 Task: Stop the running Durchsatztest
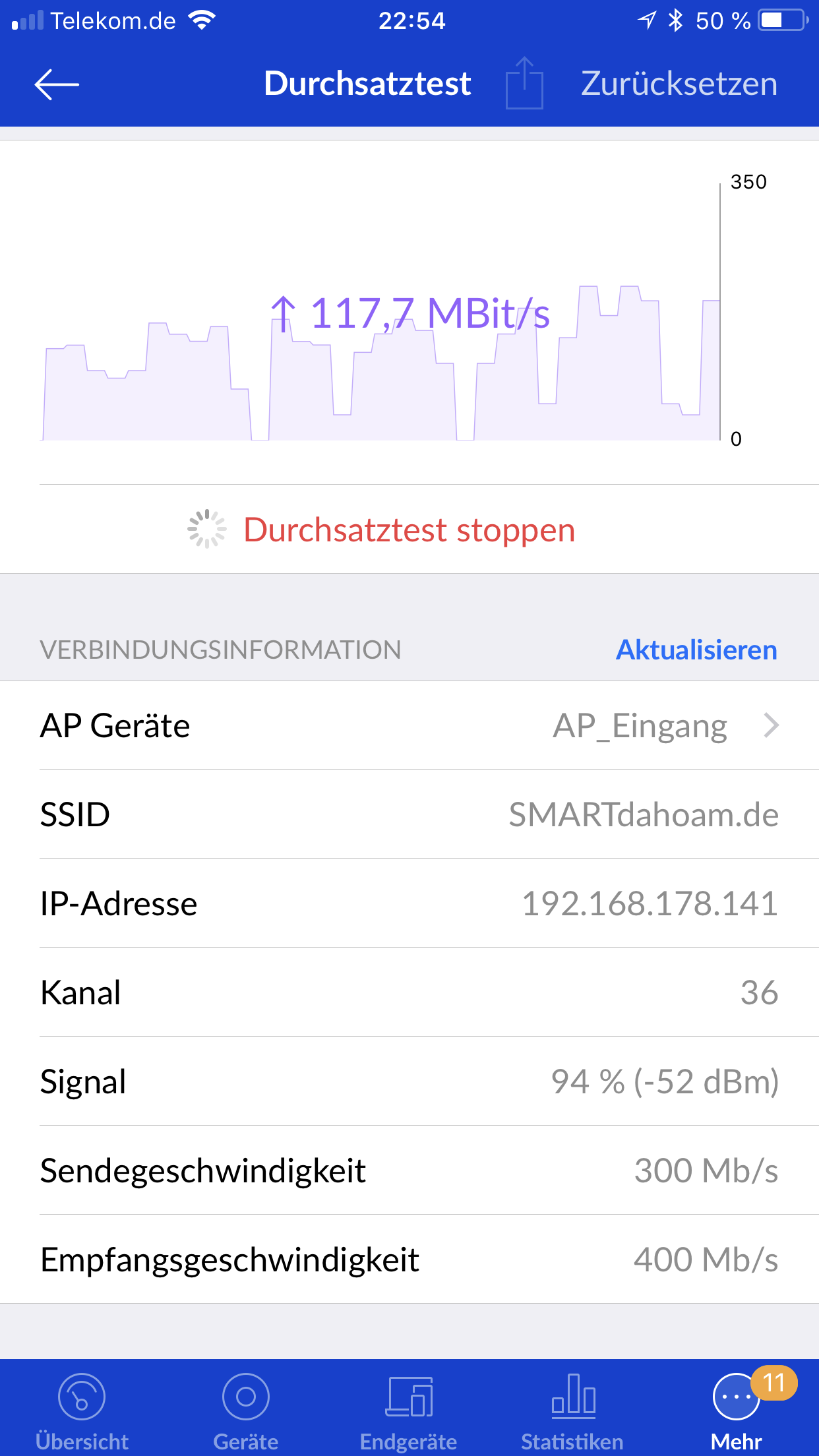409,530
